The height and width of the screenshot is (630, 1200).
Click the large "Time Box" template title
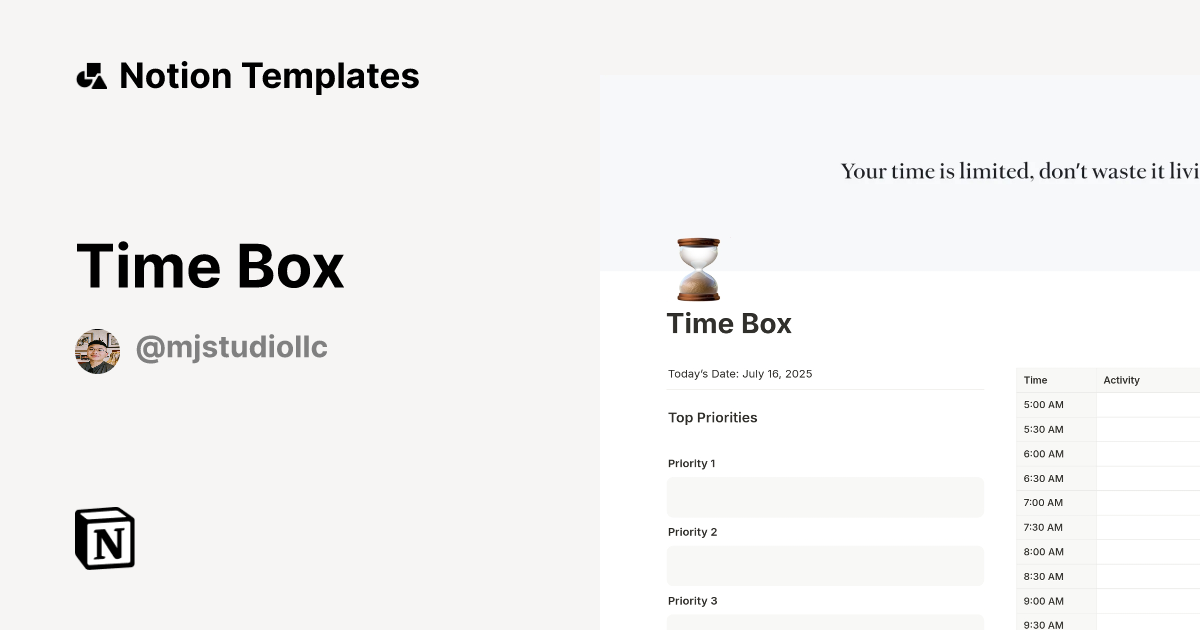point(210,266)
